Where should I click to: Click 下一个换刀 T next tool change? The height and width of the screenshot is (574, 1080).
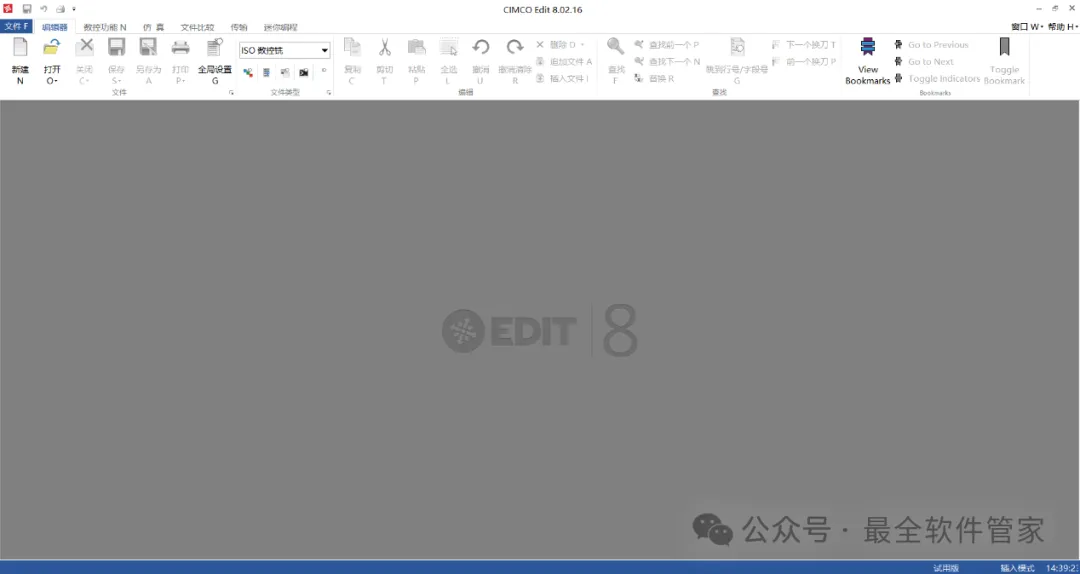[804, 45]
